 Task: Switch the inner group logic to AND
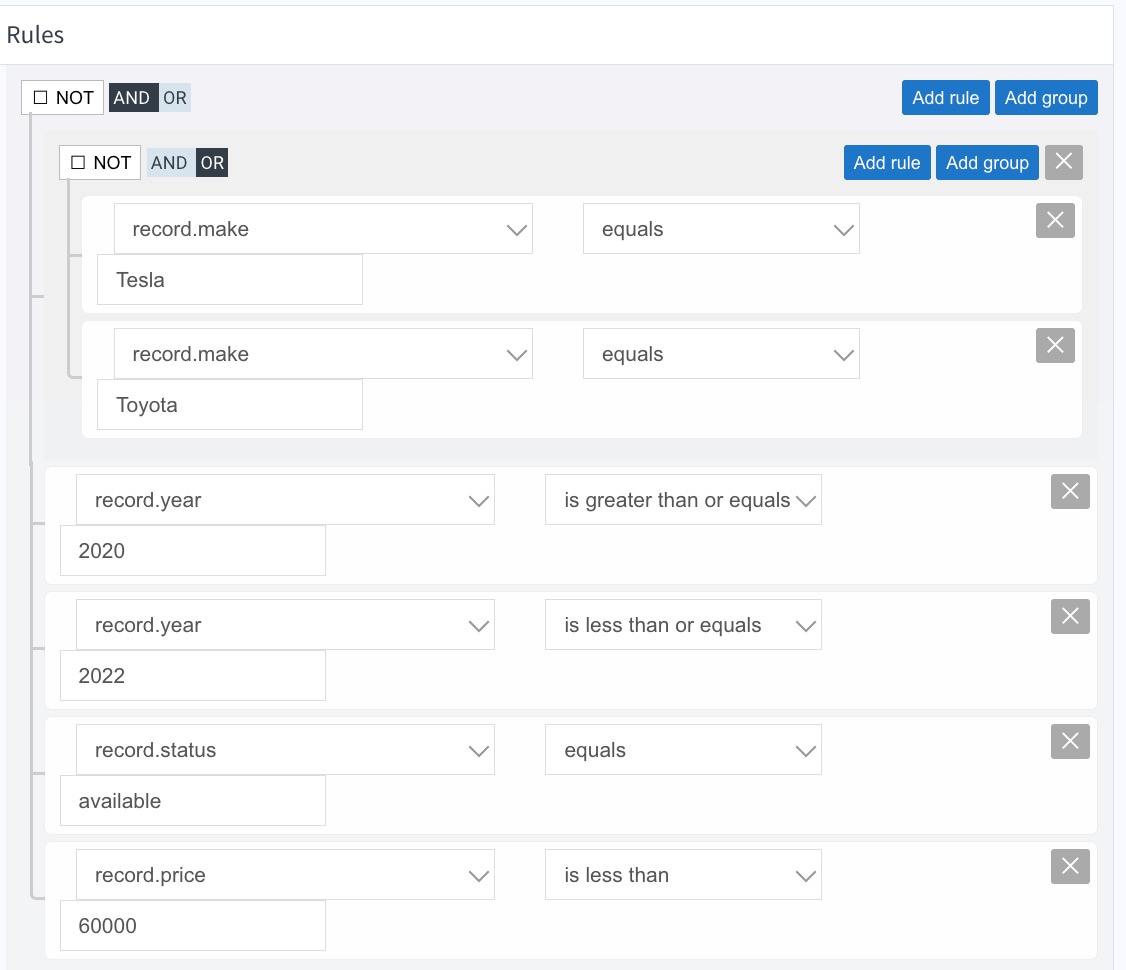pyautogui.click(x=169, y=162)
